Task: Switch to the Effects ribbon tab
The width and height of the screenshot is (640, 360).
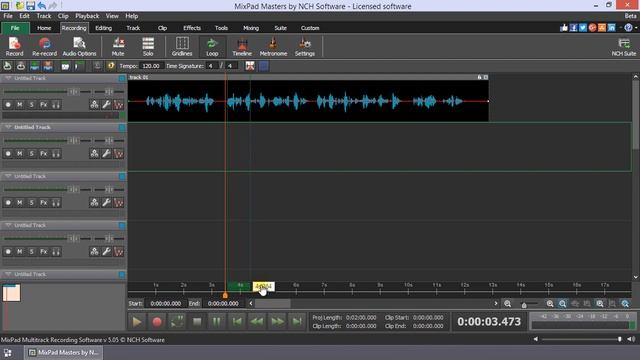Action: (192, 28)
